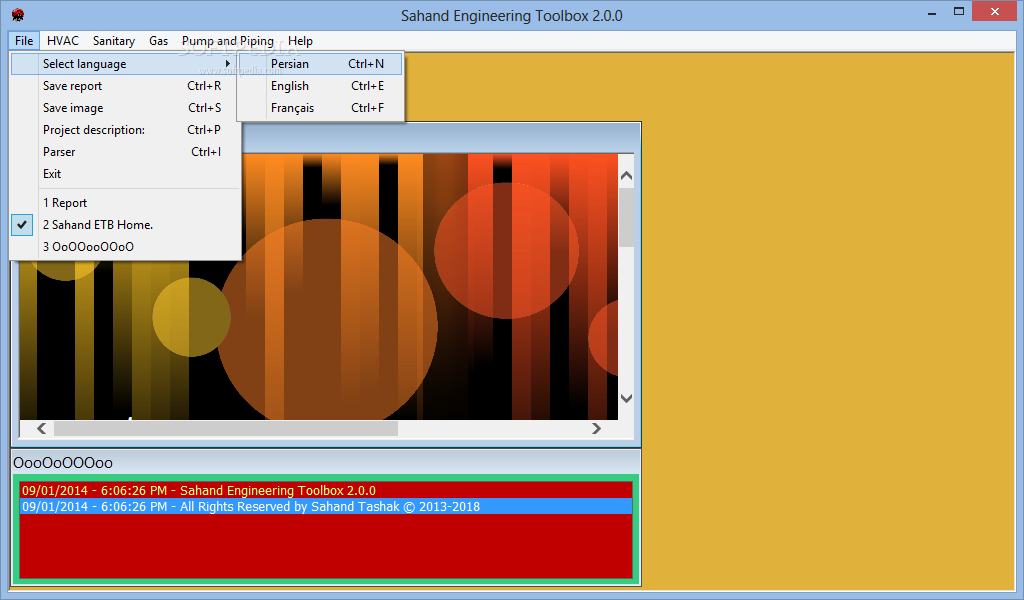The width and height of the screenshot is (1024, 600).
Task: Click the horizontal scrollbar thumb
Action: point(226,428)
